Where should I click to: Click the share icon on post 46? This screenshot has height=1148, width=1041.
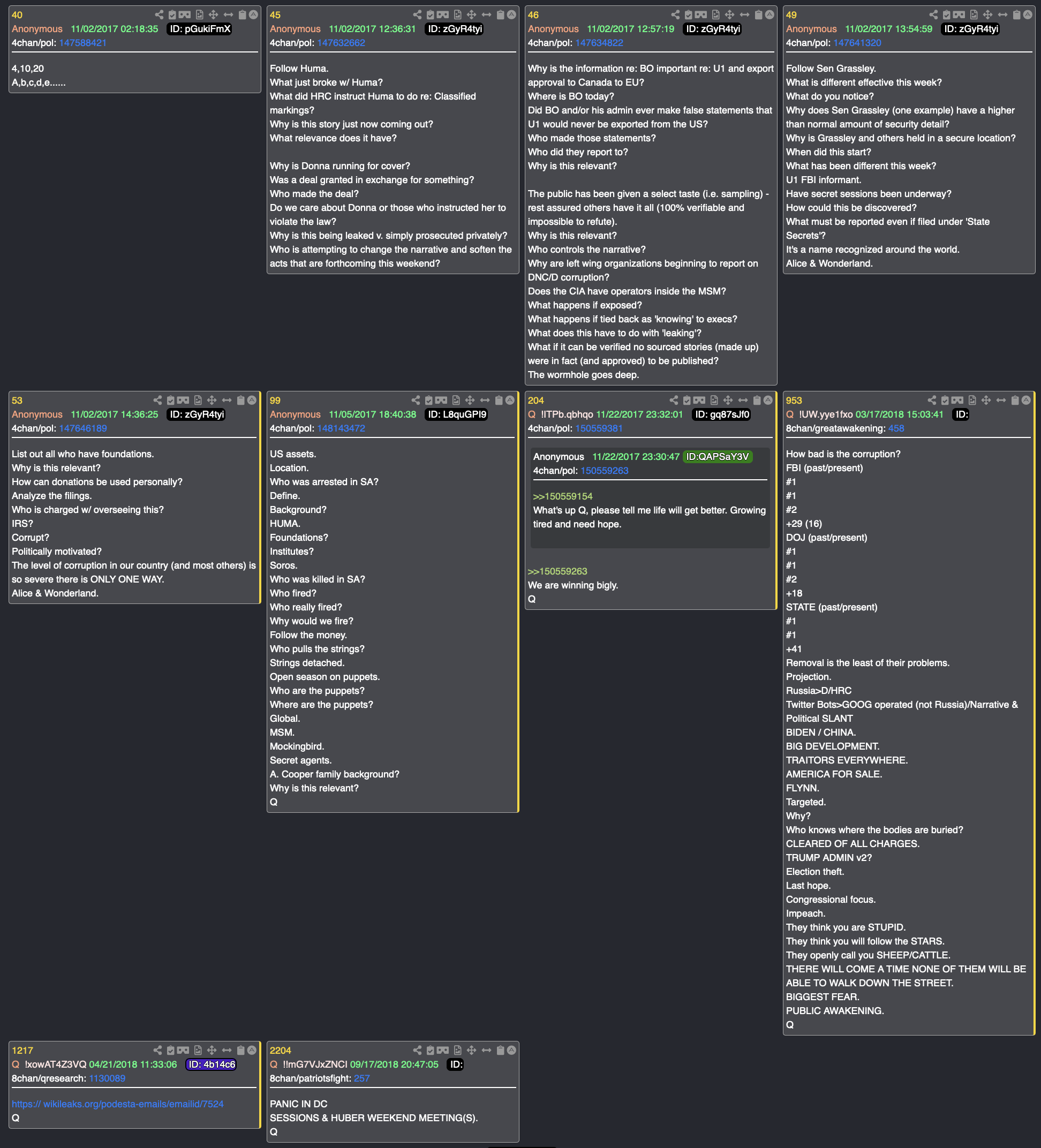click(x=675, y=15)
